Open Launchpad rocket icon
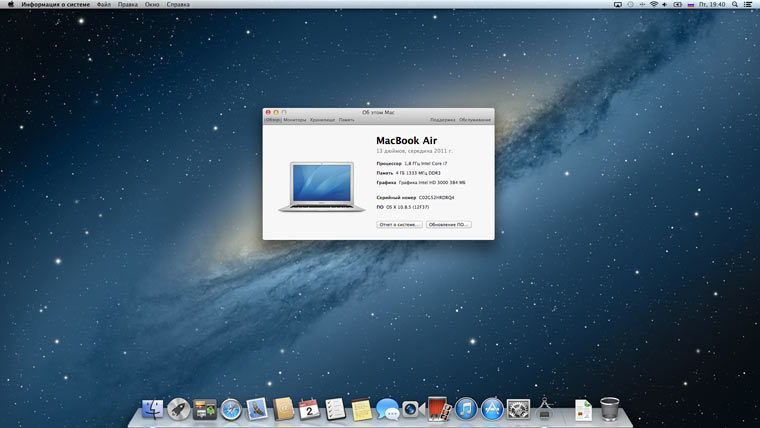The image size is (760, 428). [x=179, y=408]
